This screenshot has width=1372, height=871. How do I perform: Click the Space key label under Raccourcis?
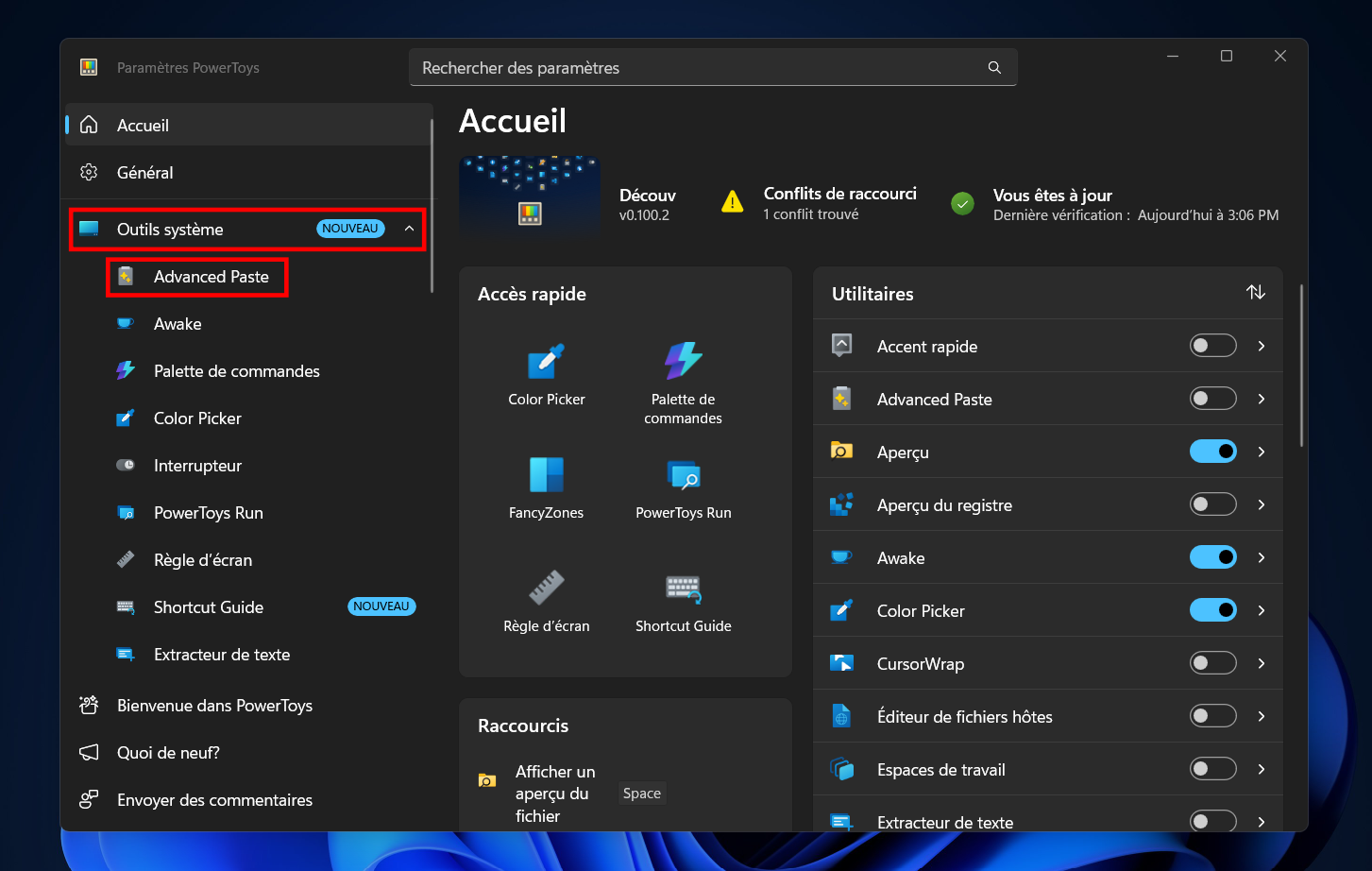tap(642, 794)
